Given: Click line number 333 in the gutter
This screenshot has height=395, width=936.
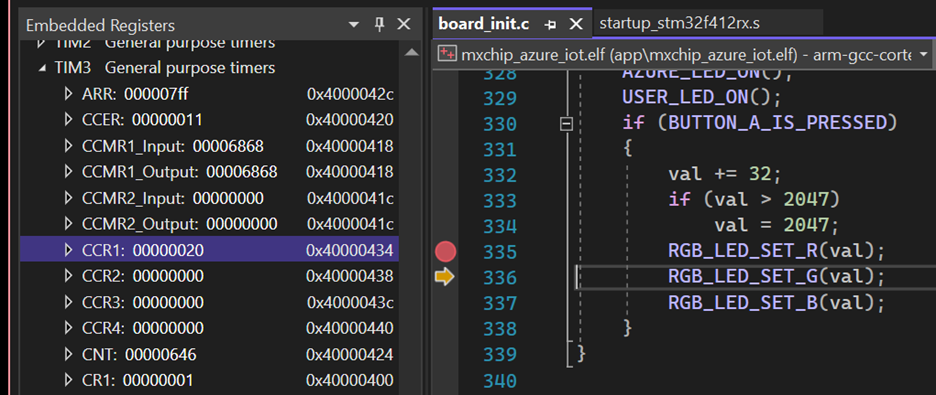Looking at the screenshot, I should [x=500, y=200].
